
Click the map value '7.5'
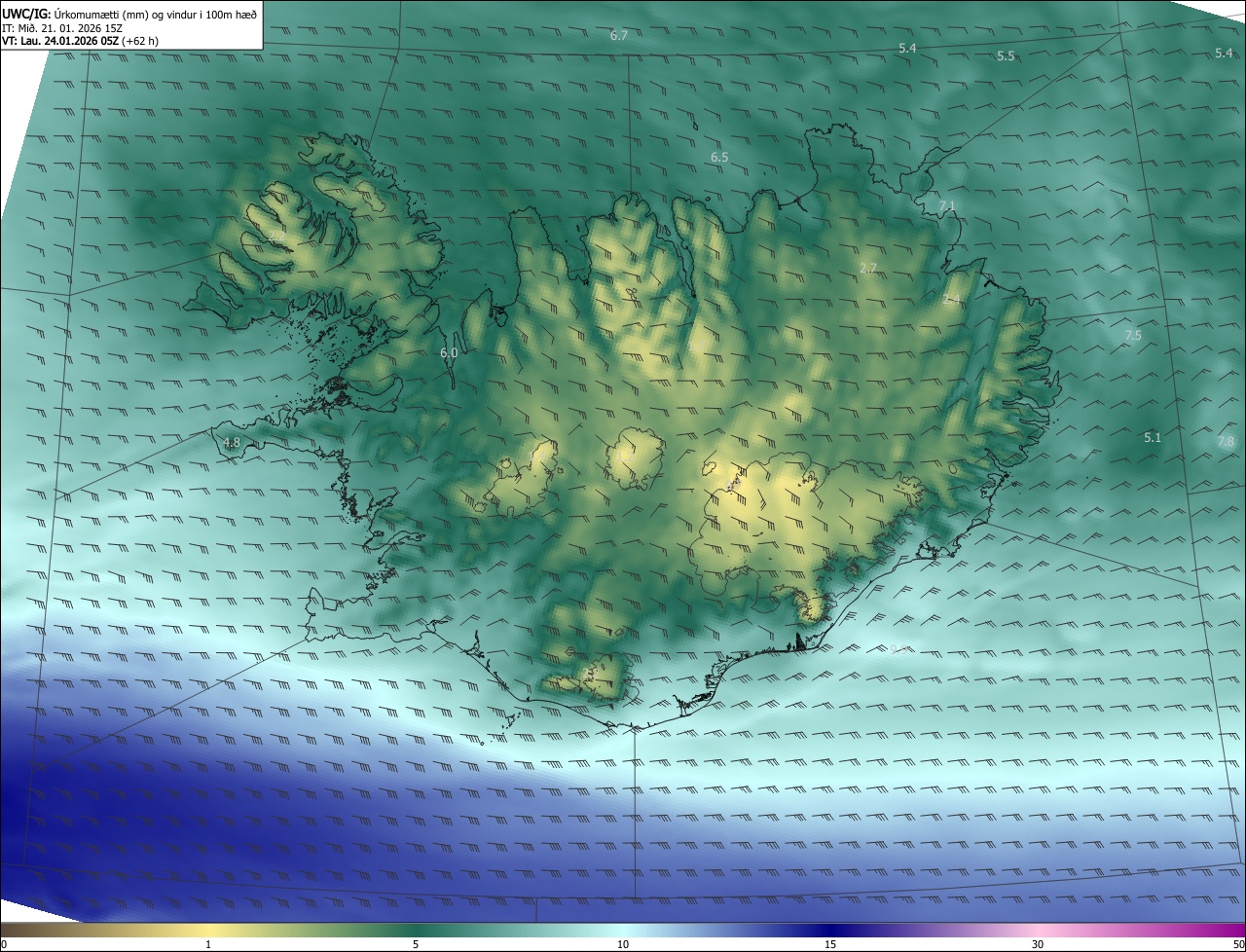point(1133,336)
